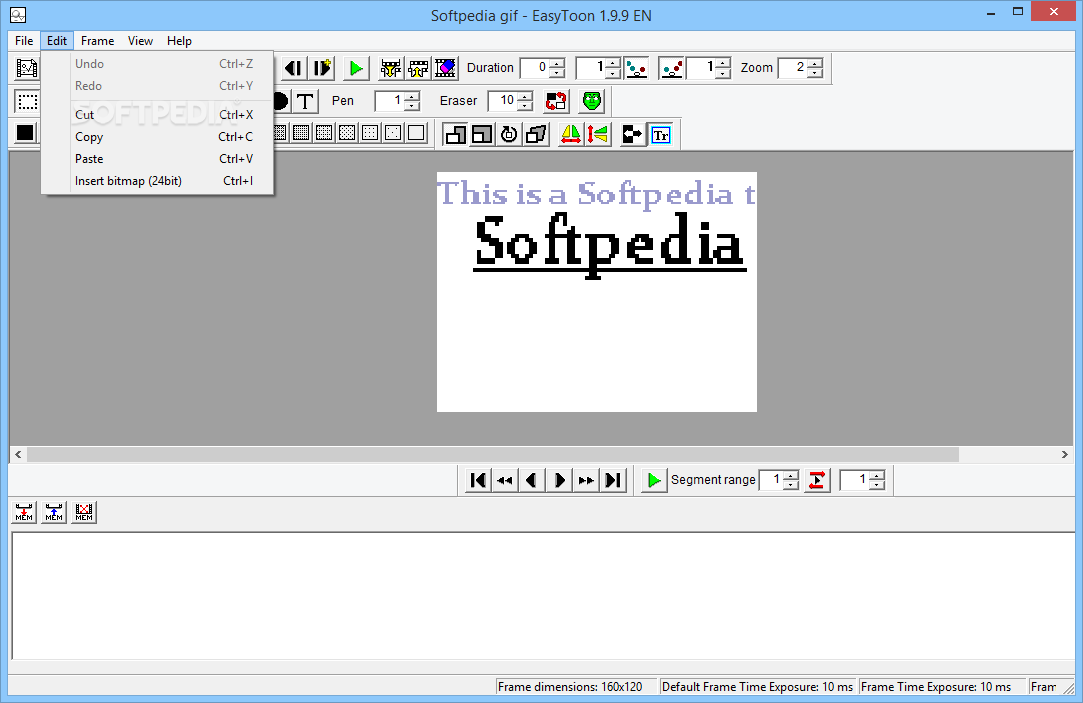Jump to the last frame
This screenshot has width=1083, height=703.
[x=613, y=480]
